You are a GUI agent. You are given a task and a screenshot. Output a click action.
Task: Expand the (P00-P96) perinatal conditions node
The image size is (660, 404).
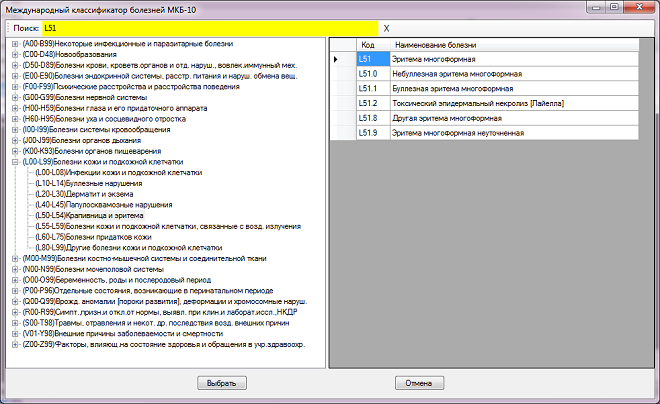[15, 291]
